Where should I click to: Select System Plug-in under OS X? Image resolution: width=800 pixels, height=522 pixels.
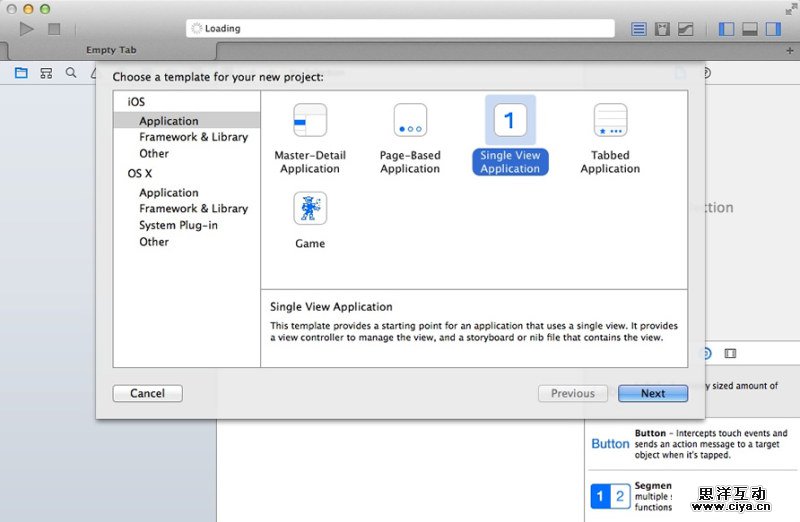[178, 225]
